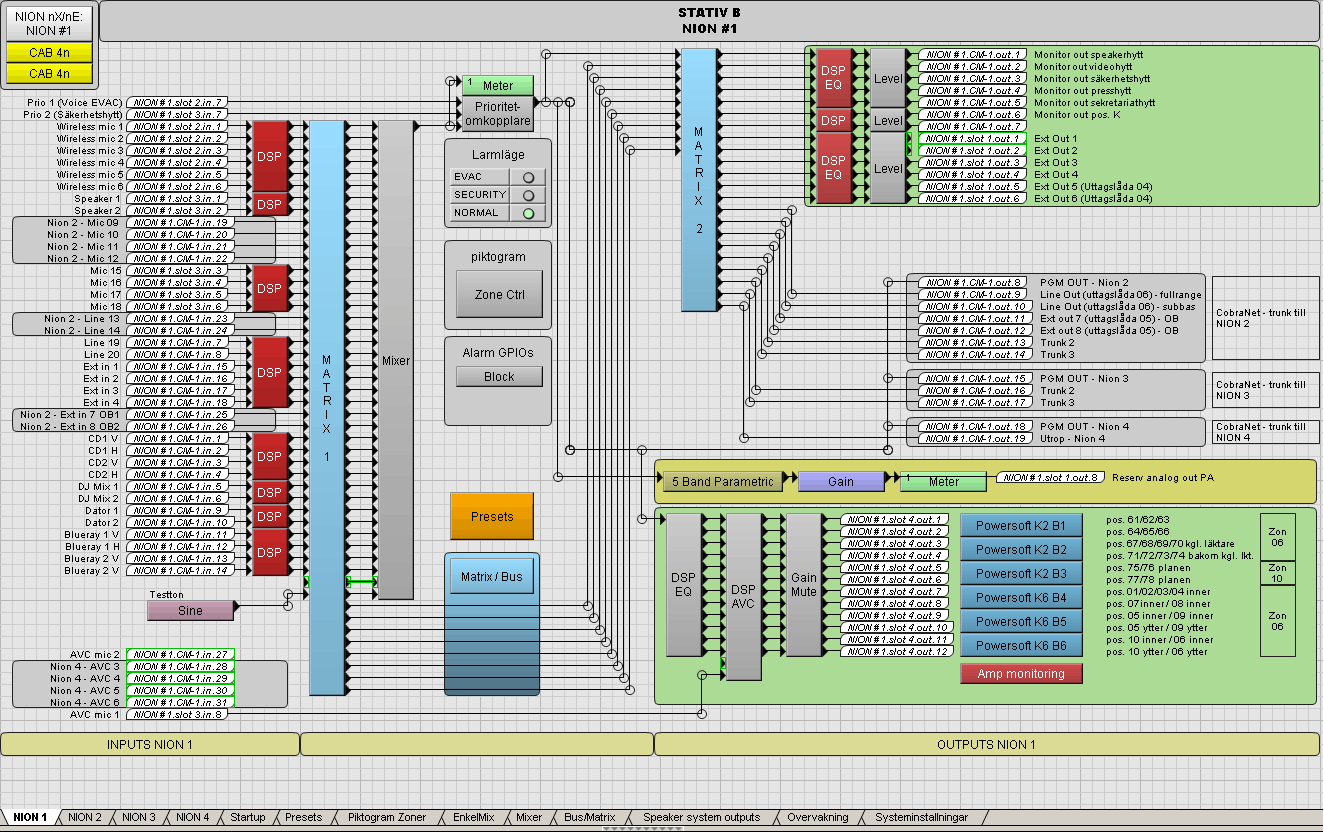Viewport: 1324px width, 833px height.
Task: Switch to the NION 2 tab
Action: coord(85,817)
